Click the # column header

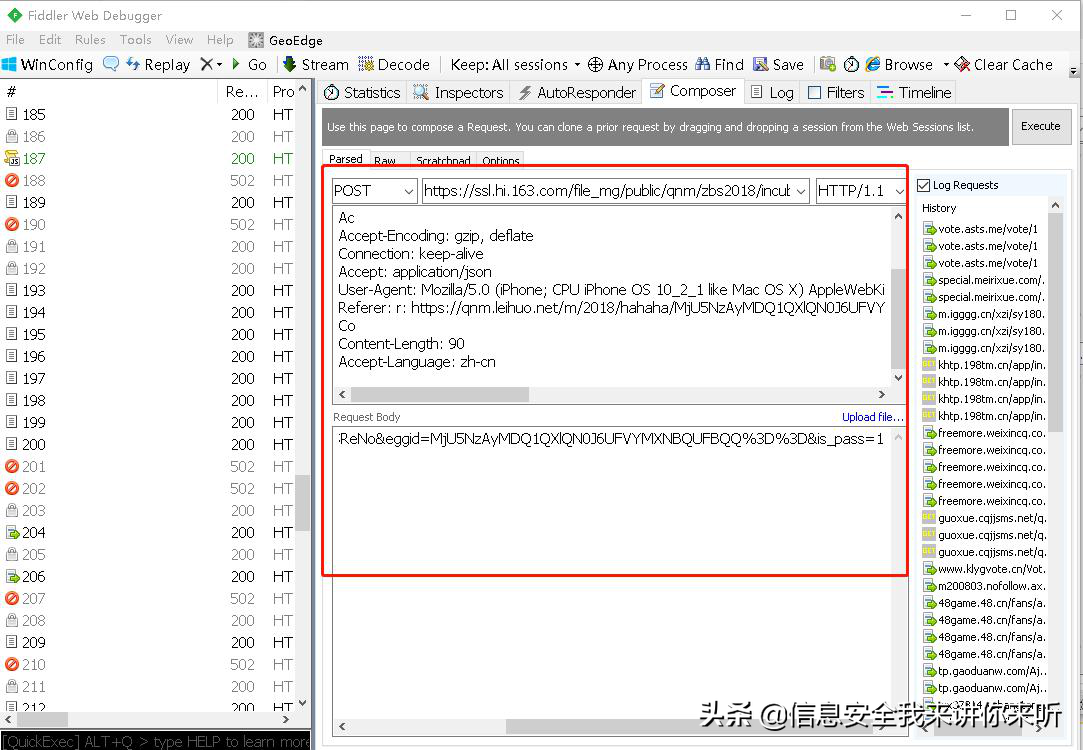[109, 91]
